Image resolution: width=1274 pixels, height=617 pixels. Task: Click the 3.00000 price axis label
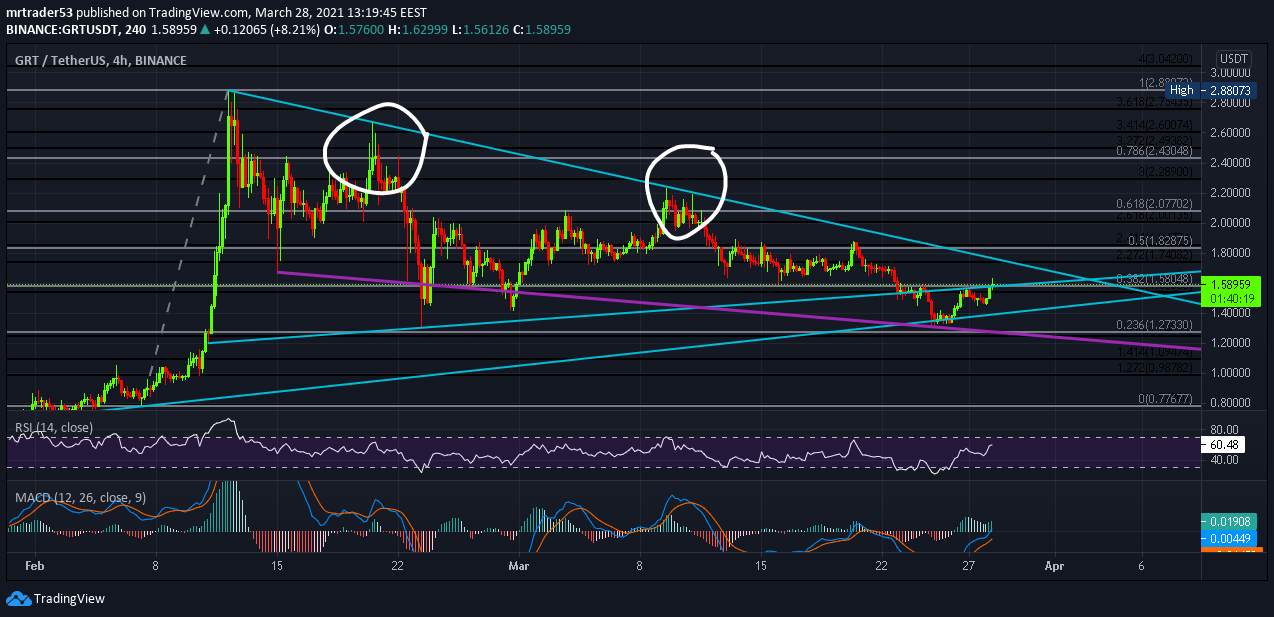pyautogui.click(x=1231, y=73)
